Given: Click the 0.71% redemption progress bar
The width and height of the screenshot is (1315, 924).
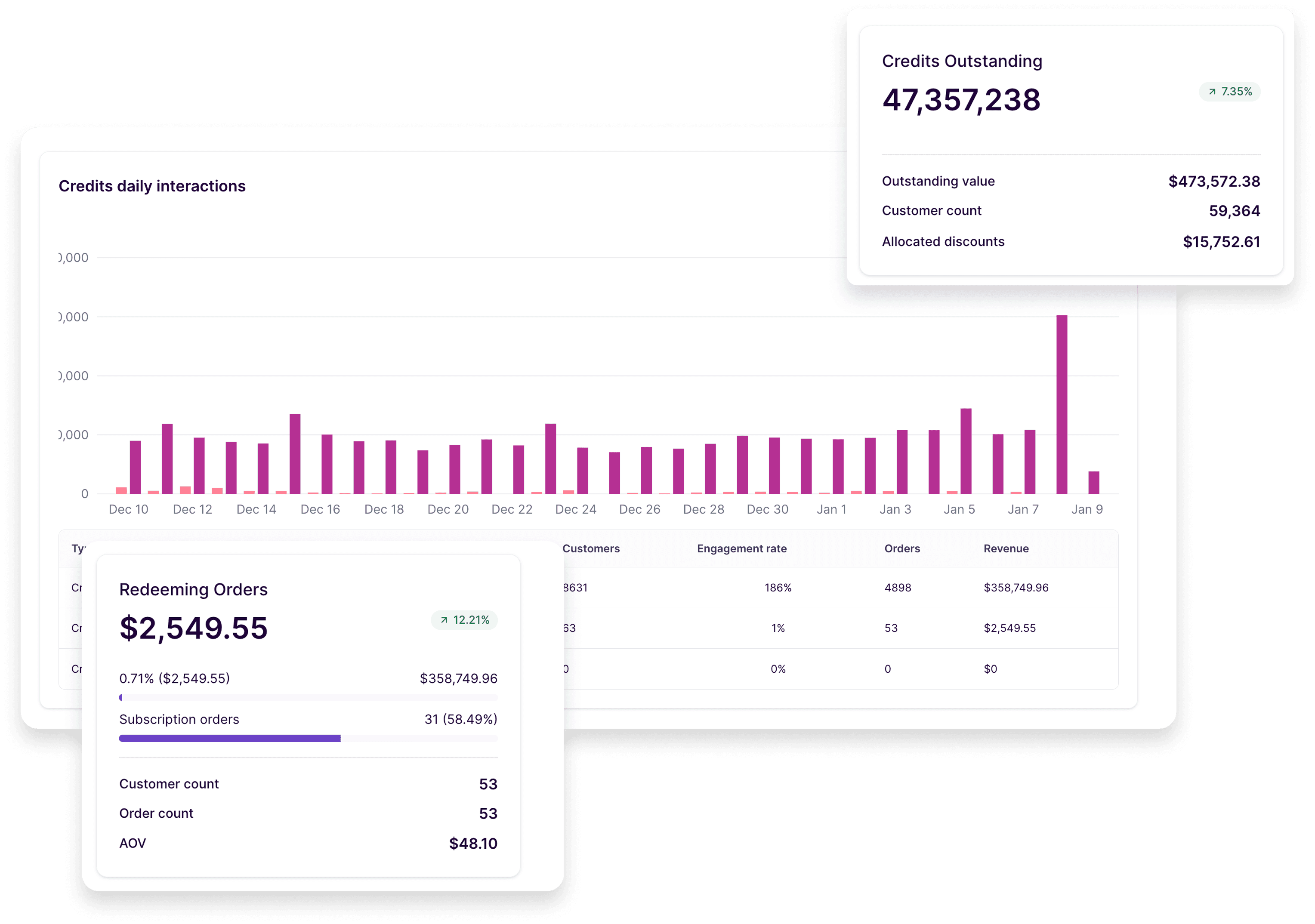Looking at the screenshot, I should (308, 697).
